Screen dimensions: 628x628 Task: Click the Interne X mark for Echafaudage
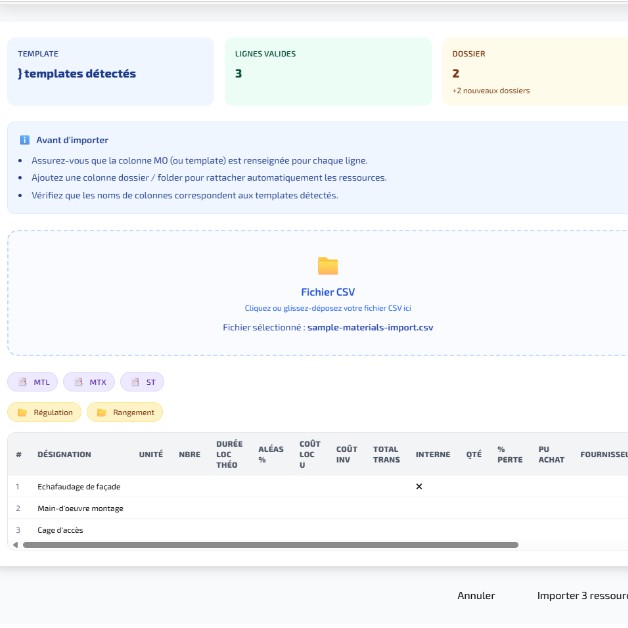click(x=419, y=486)
